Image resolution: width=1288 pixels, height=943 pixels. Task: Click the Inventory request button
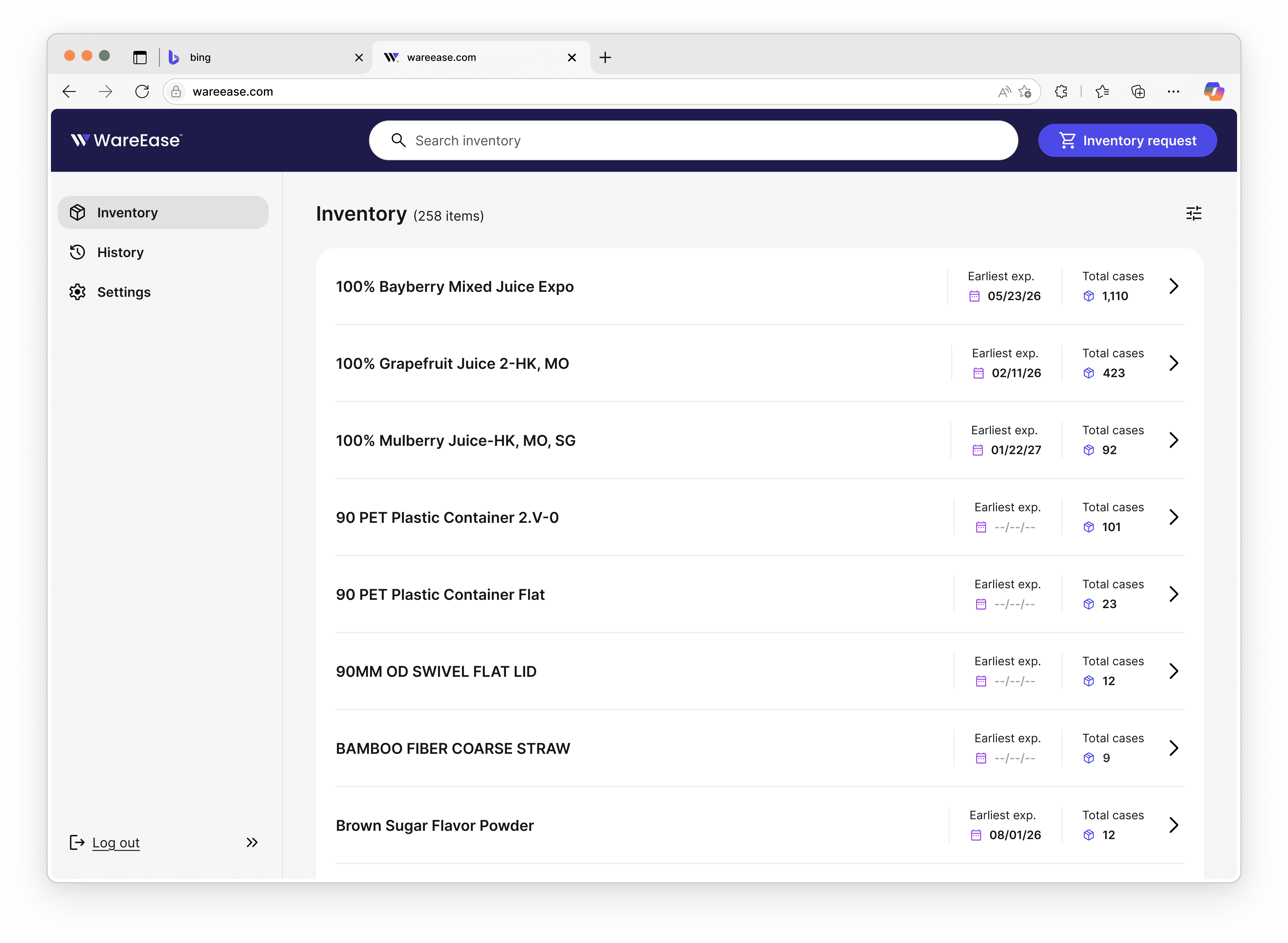(x=1127, y=140)
